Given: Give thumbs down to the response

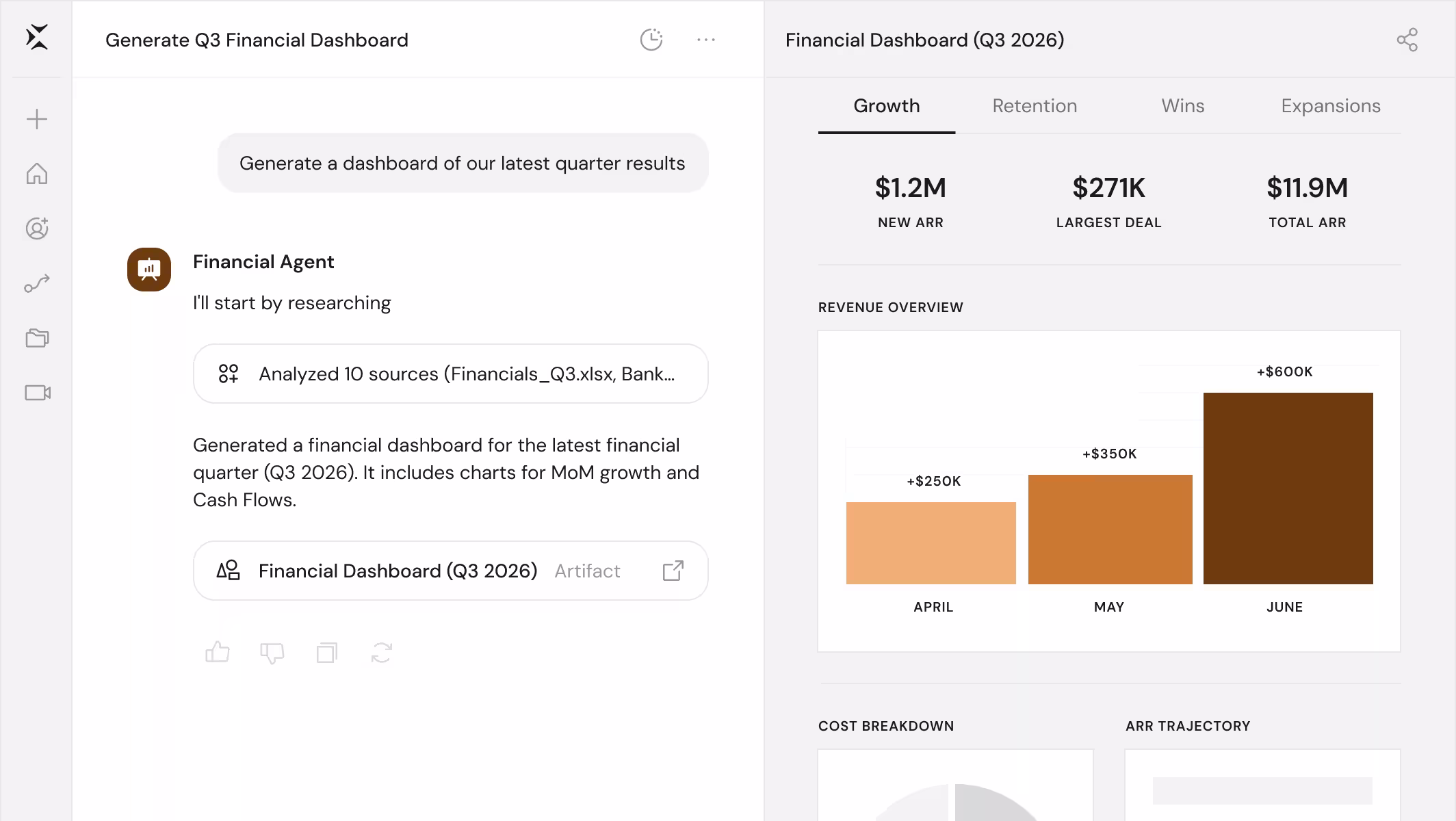Looking at the screenshot, I should (272, 653).
